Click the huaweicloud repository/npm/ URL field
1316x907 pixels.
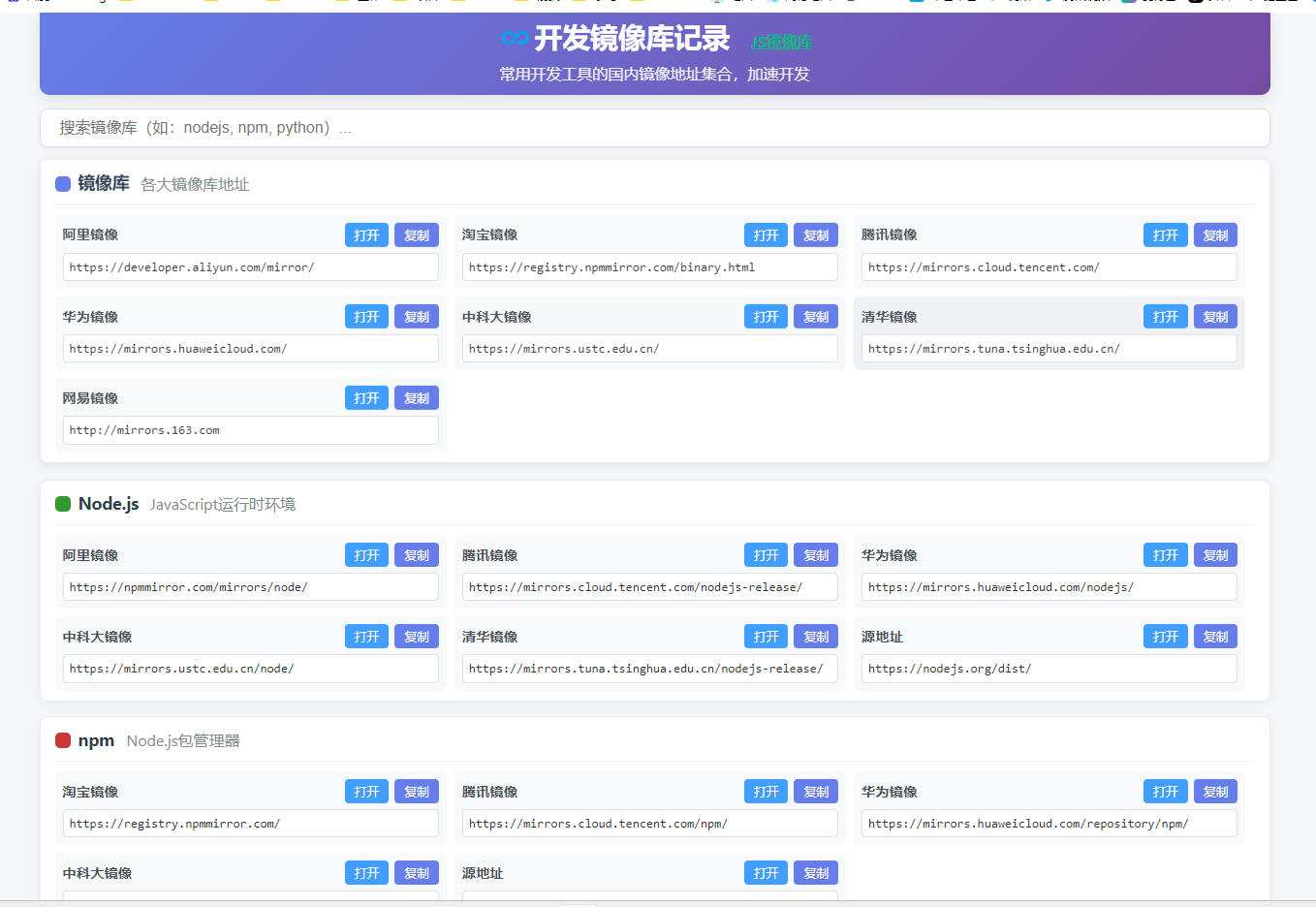[x=1050, y=824]
